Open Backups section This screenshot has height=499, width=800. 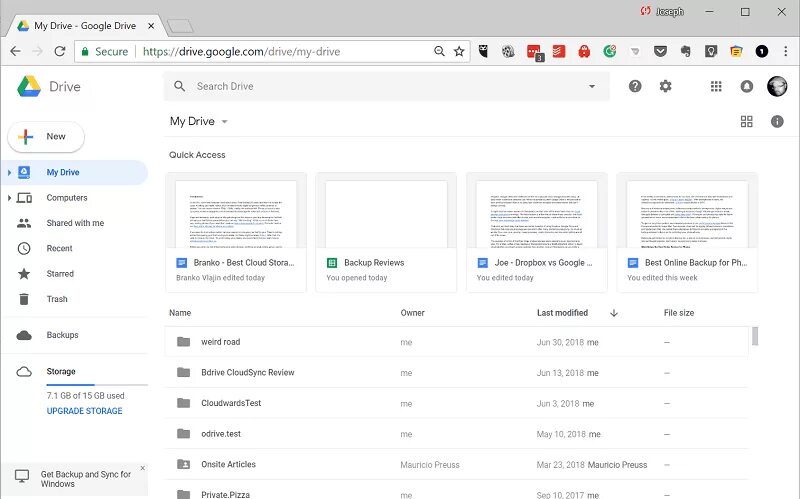pos(62,335)
